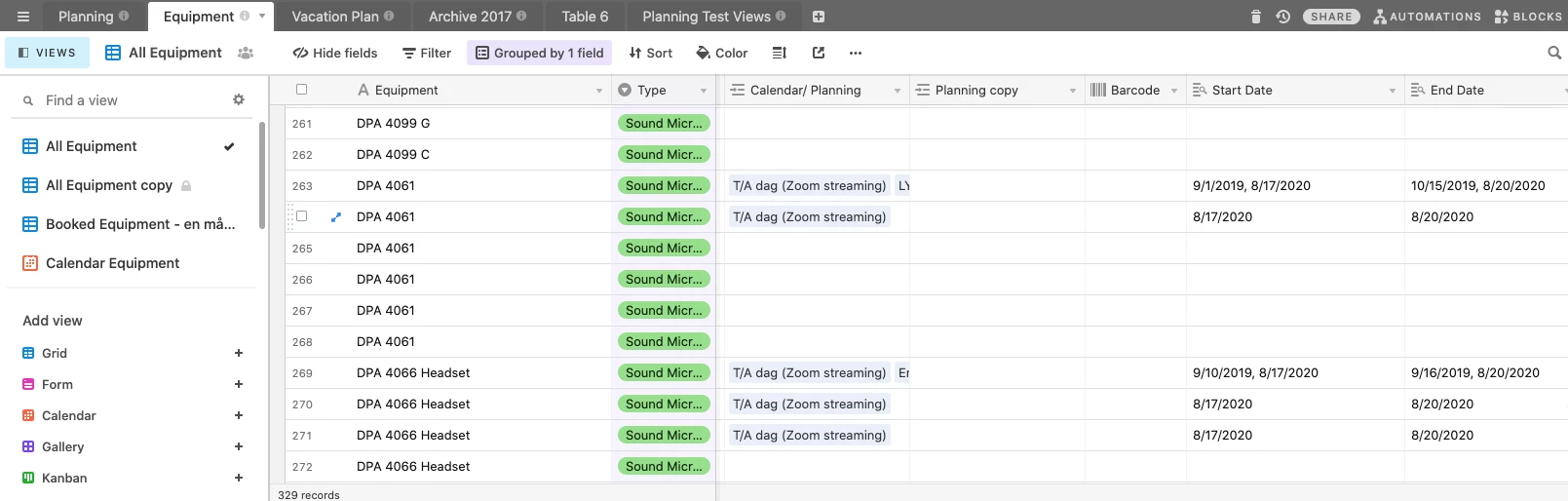Switch to the Vacation Plan tab
The image size is (1568, 501).
coord(335,17)
